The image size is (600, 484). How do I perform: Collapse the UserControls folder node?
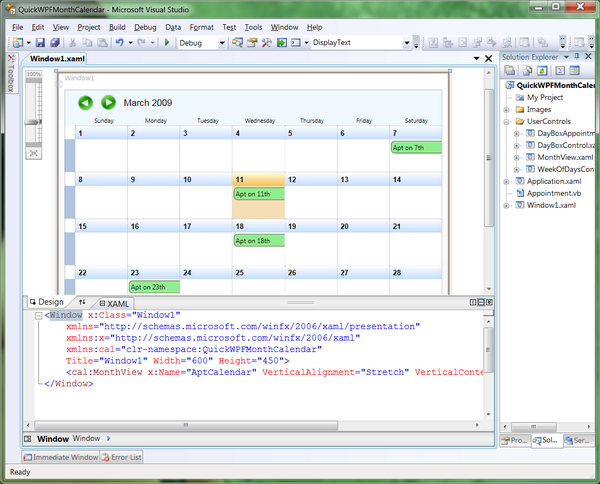(506, 122)
